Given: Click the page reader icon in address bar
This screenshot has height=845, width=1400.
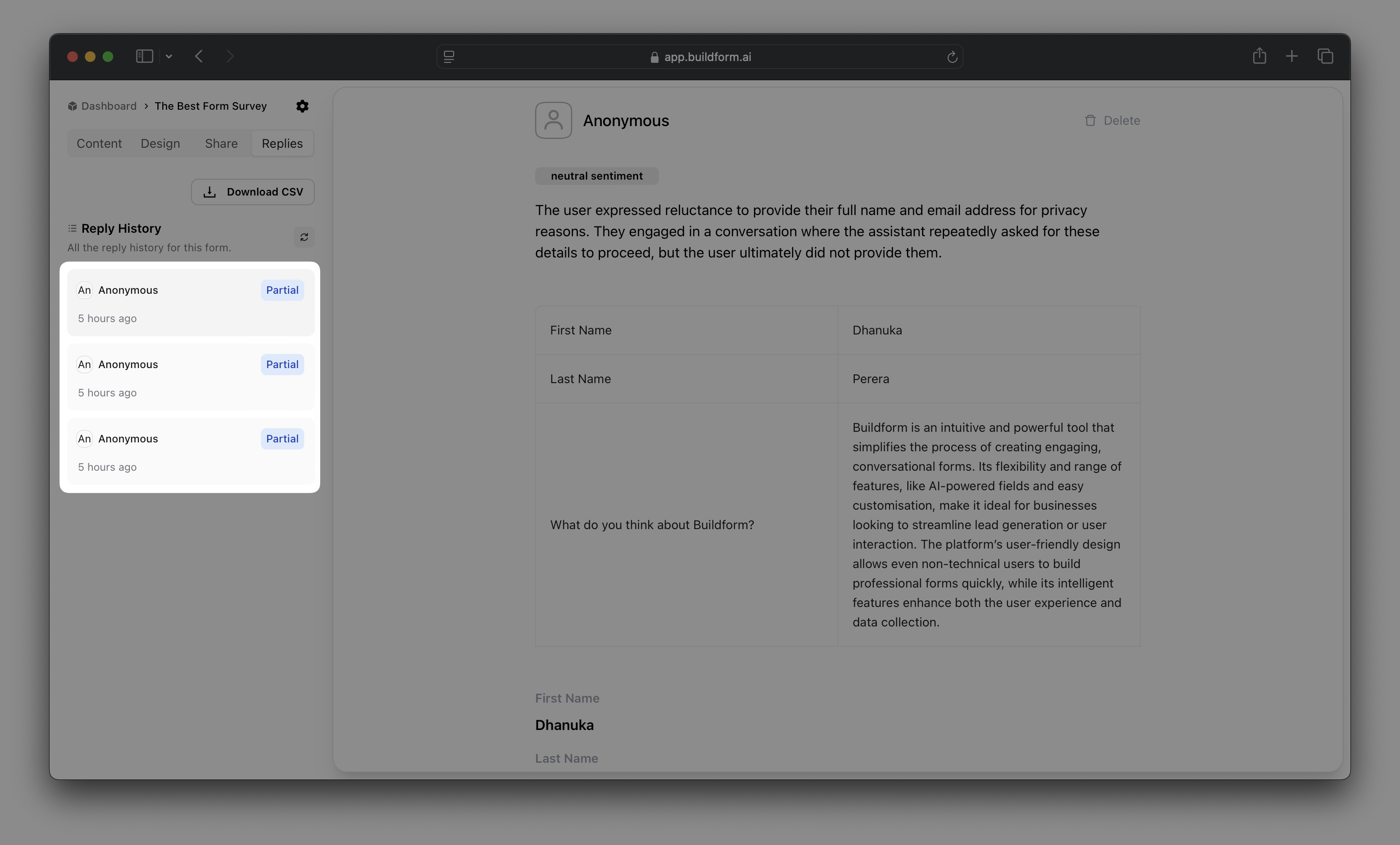Looking at the screenshot, I should [449, 57].
